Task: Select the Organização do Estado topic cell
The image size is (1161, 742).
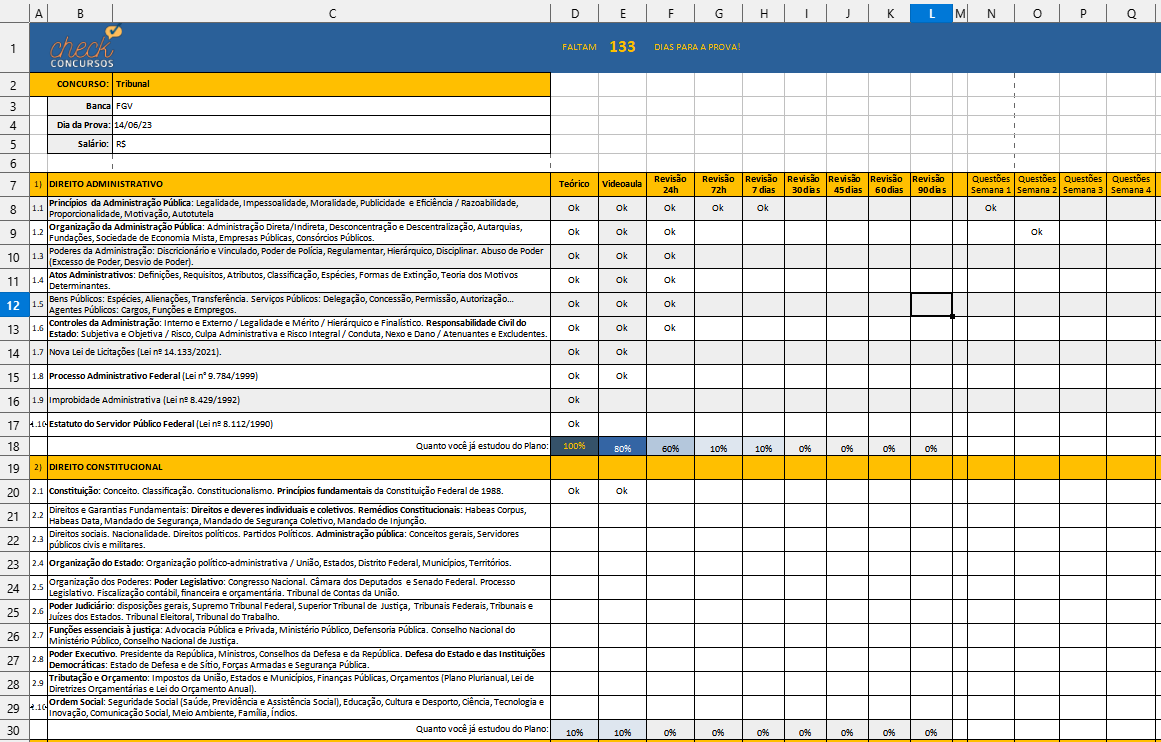Action: pos(298,563)
